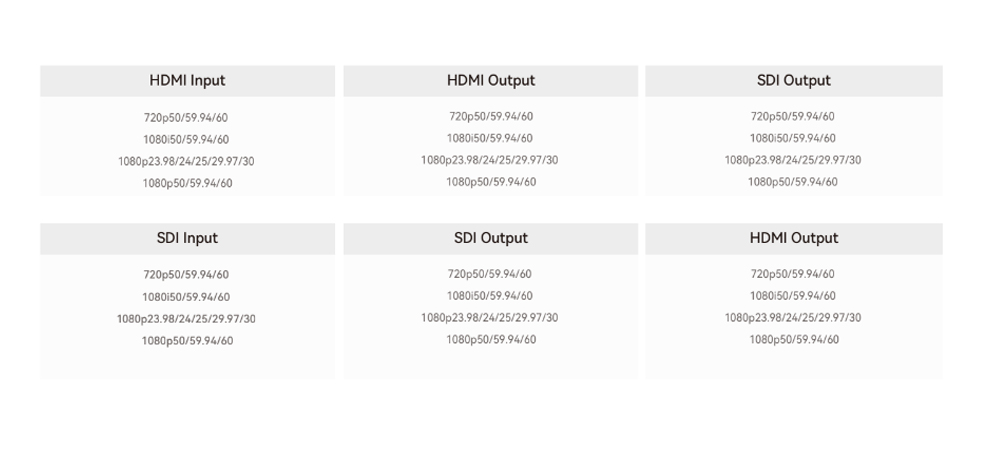The width and height of the screenshot is (1000, 450).
Task: Select 1080i50/59.94/60 under HDMI Input
Action: point(186,140)
